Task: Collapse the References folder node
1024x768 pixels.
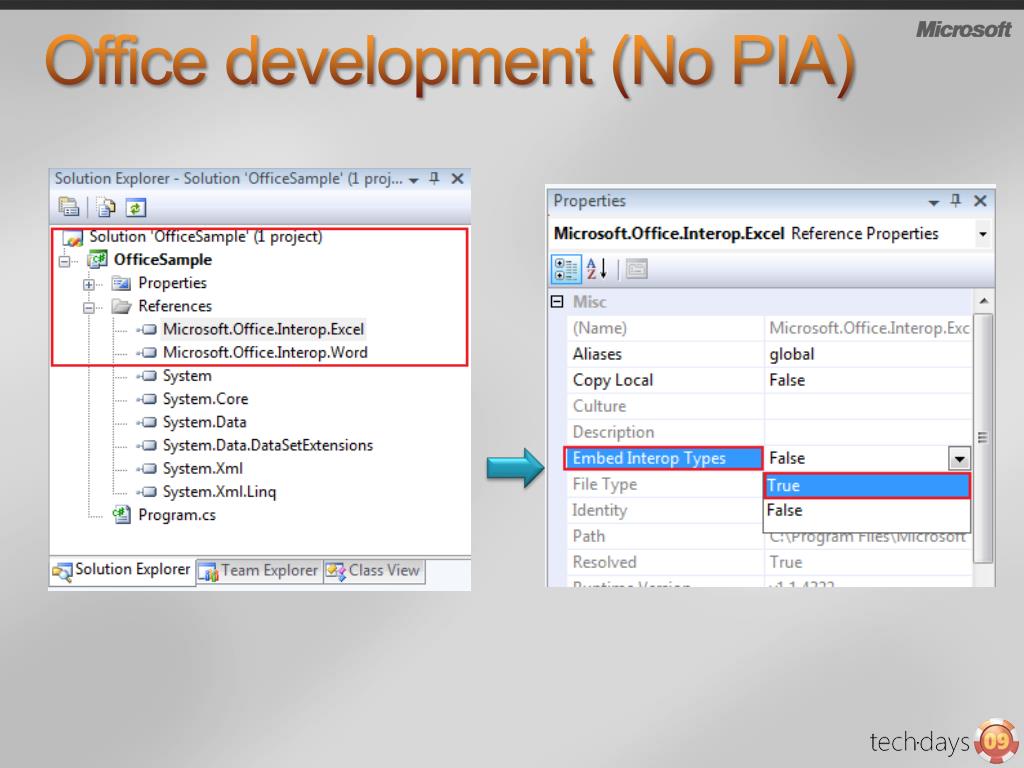Action: coord(89,307)
